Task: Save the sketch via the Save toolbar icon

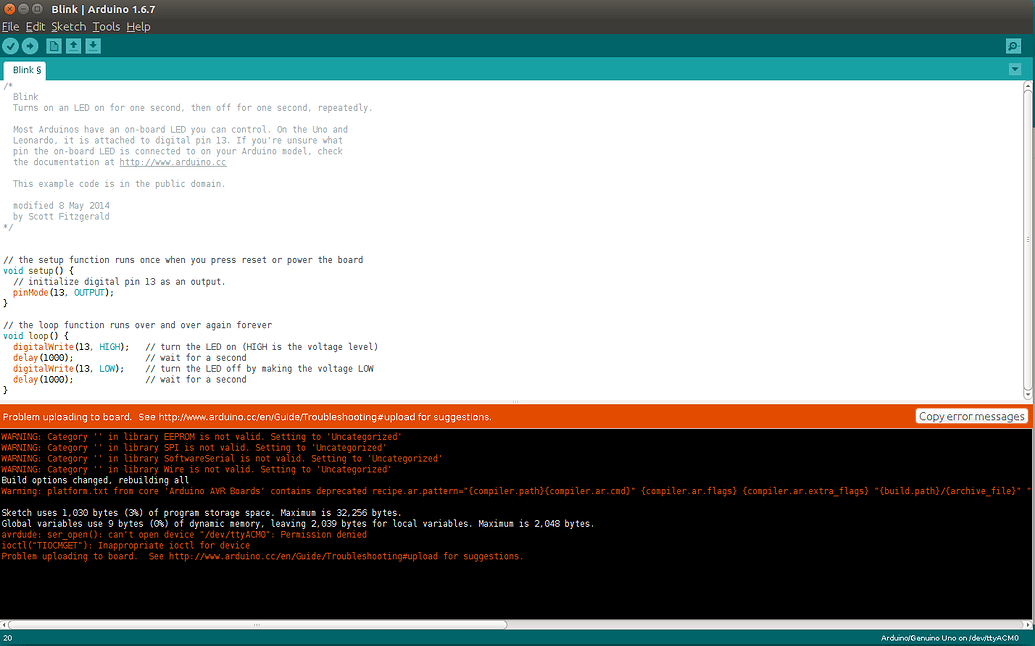Action: tap(93, 45)
